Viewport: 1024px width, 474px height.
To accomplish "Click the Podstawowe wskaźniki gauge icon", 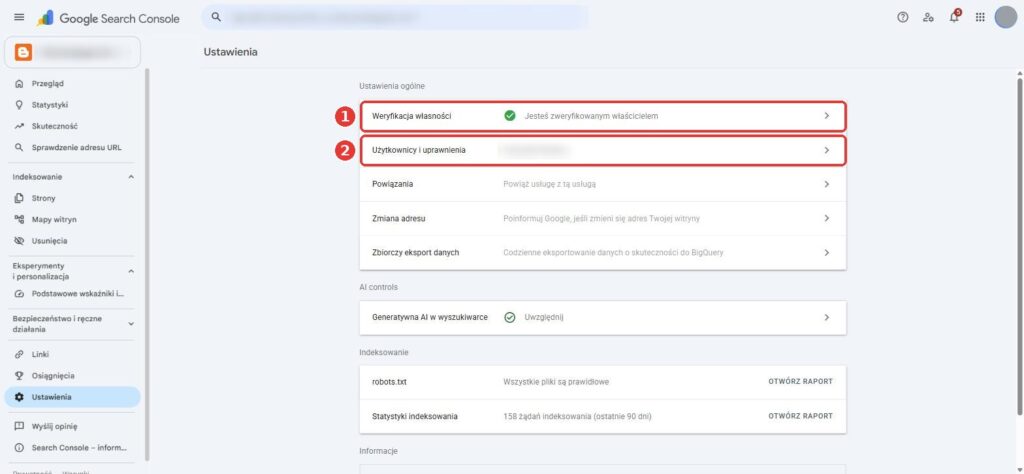I will coord(19,294).
